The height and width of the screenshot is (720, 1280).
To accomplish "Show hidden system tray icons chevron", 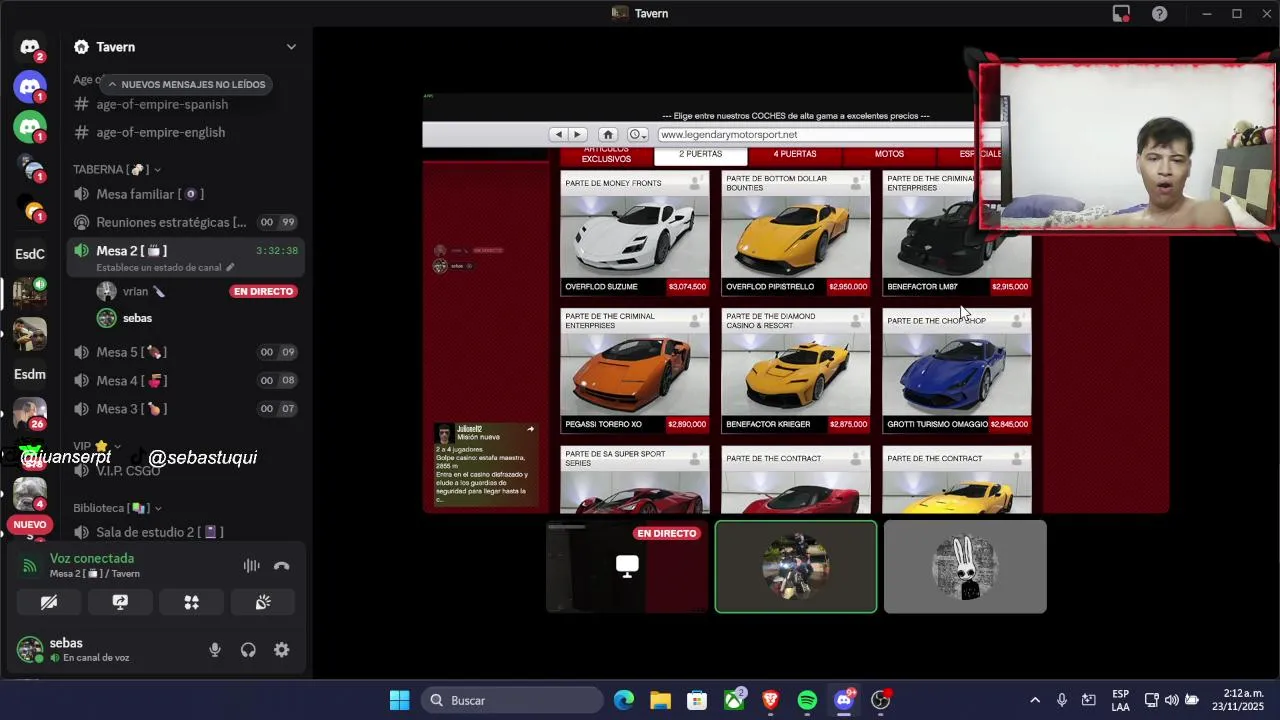I will click(1035, 700).
